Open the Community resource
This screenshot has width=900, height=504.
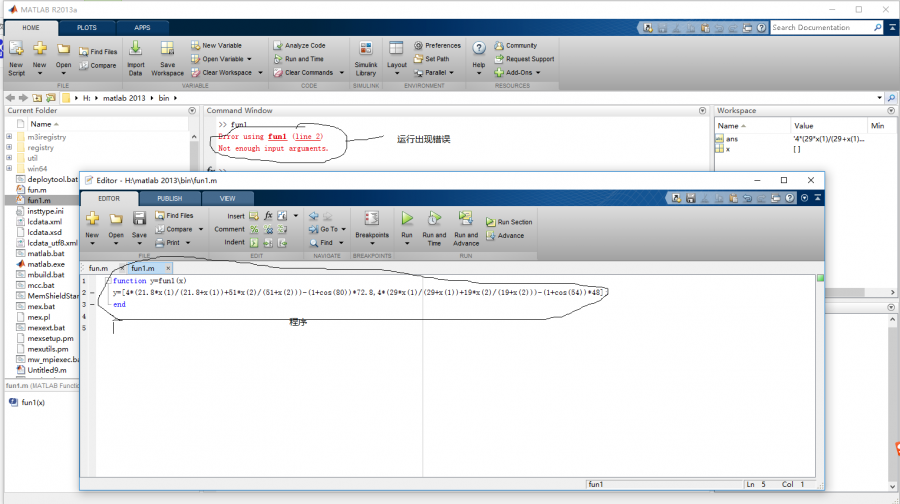[x=515, y=45]
